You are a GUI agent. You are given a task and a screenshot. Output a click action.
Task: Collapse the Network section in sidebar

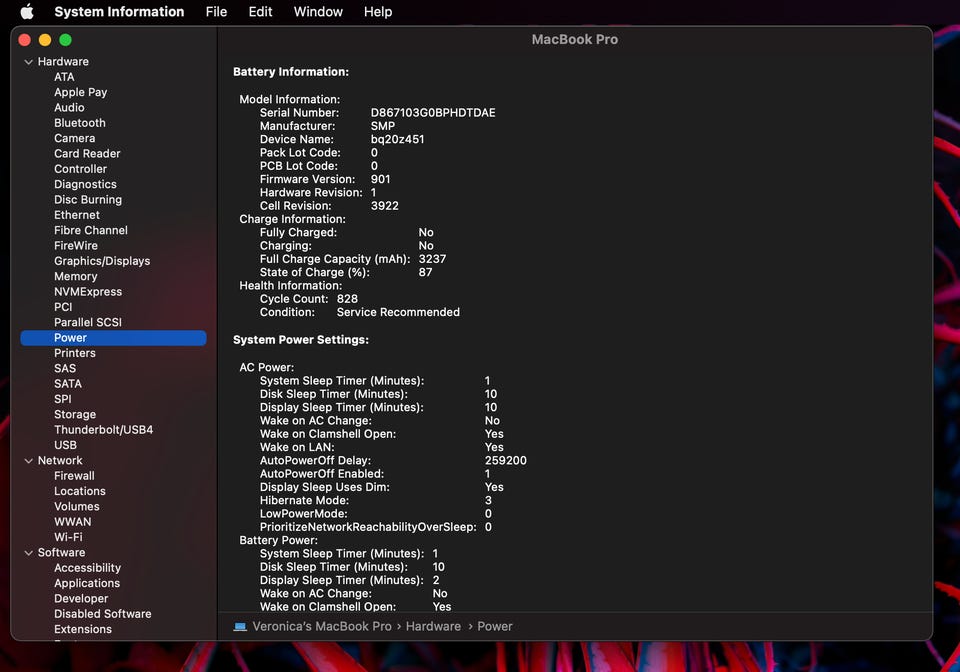(x=29, y=461)
